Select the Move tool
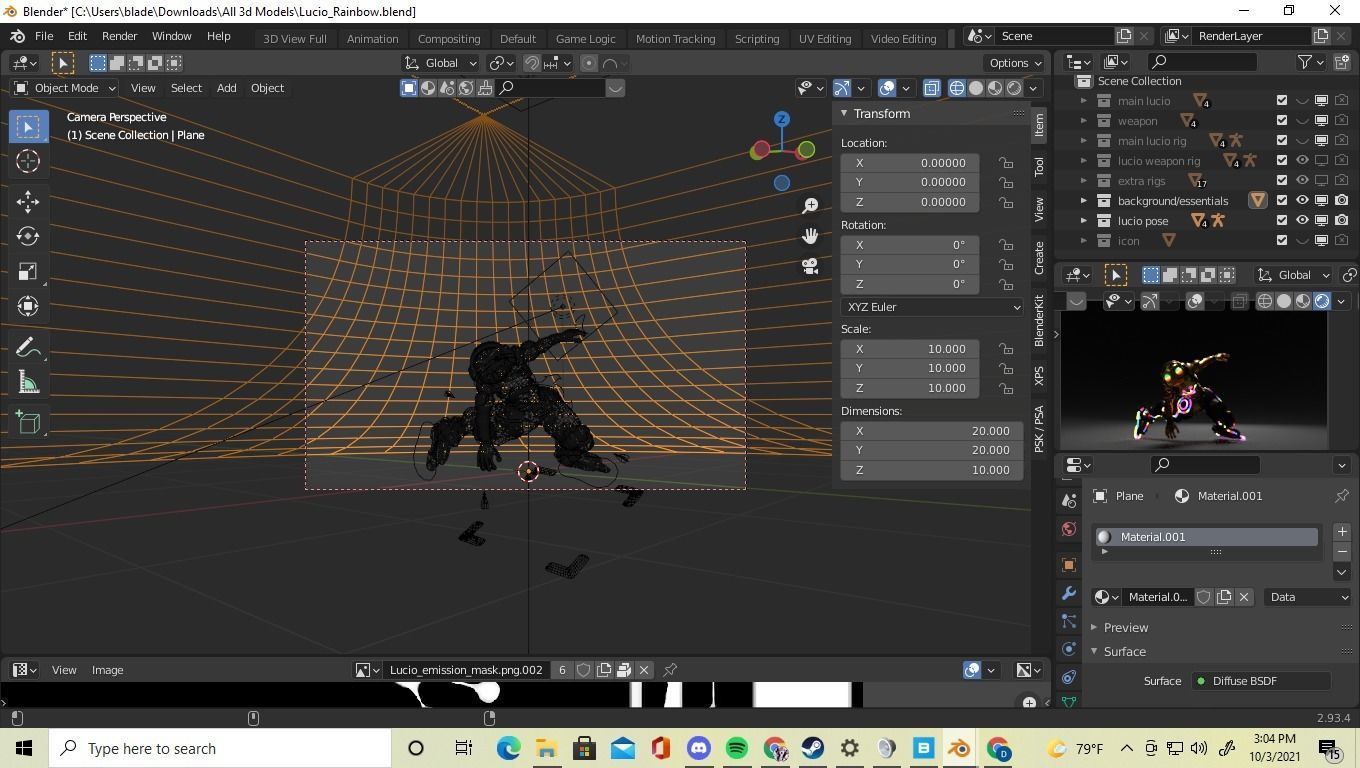This screenshot has height=768, width=1360. coord(28,201)
